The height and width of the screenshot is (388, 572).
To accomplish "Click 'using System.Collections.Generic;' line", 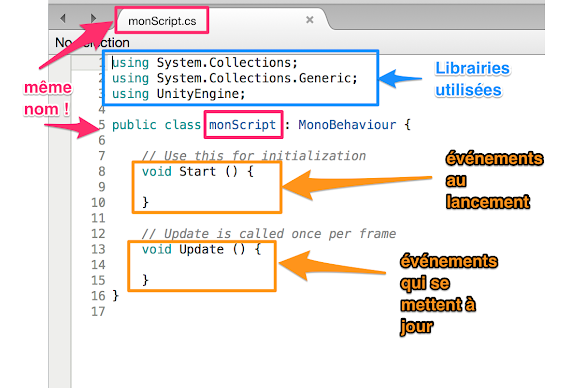I will coord(235,78).
